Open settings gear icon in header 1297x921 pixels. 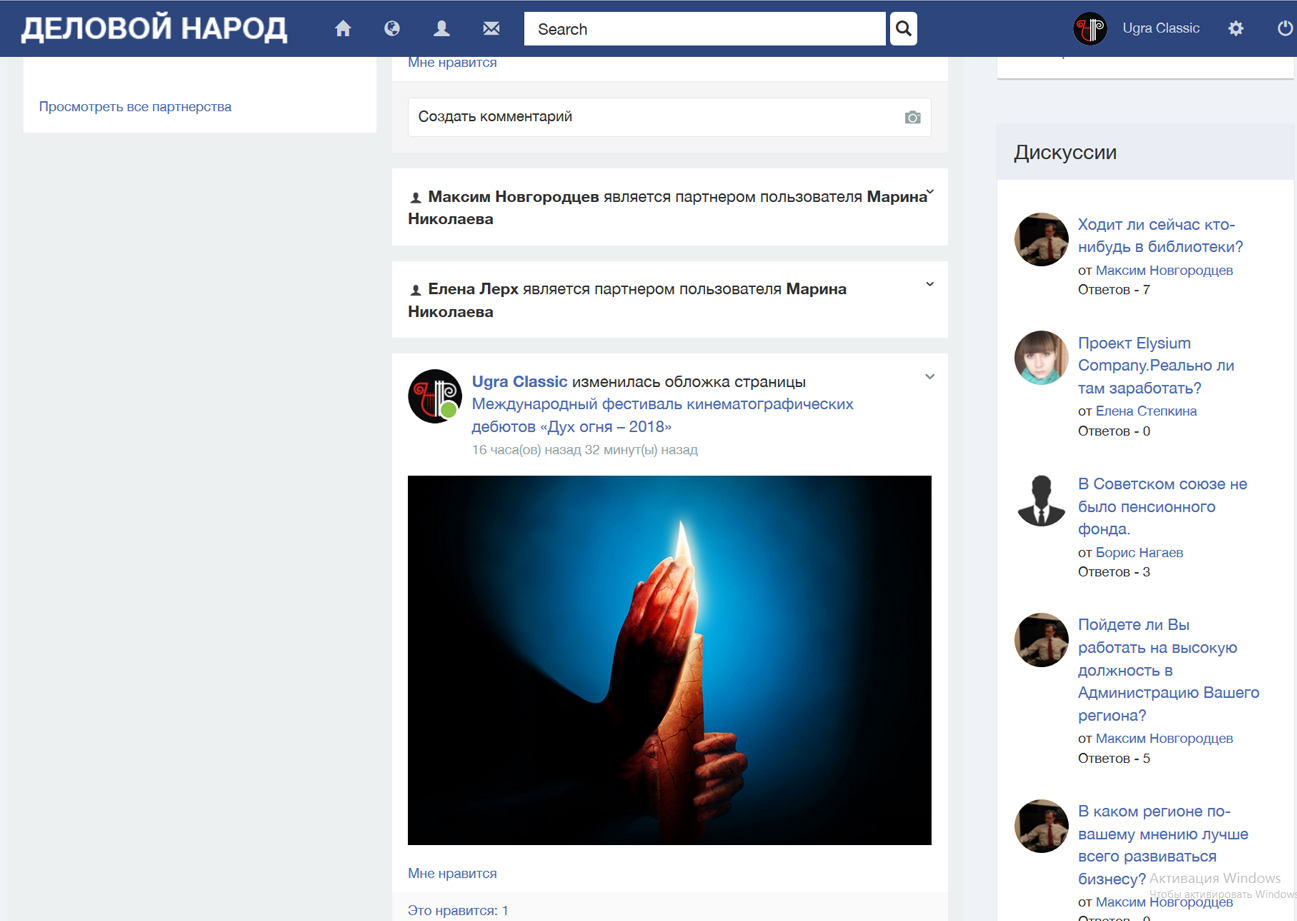coord(1236,29)
